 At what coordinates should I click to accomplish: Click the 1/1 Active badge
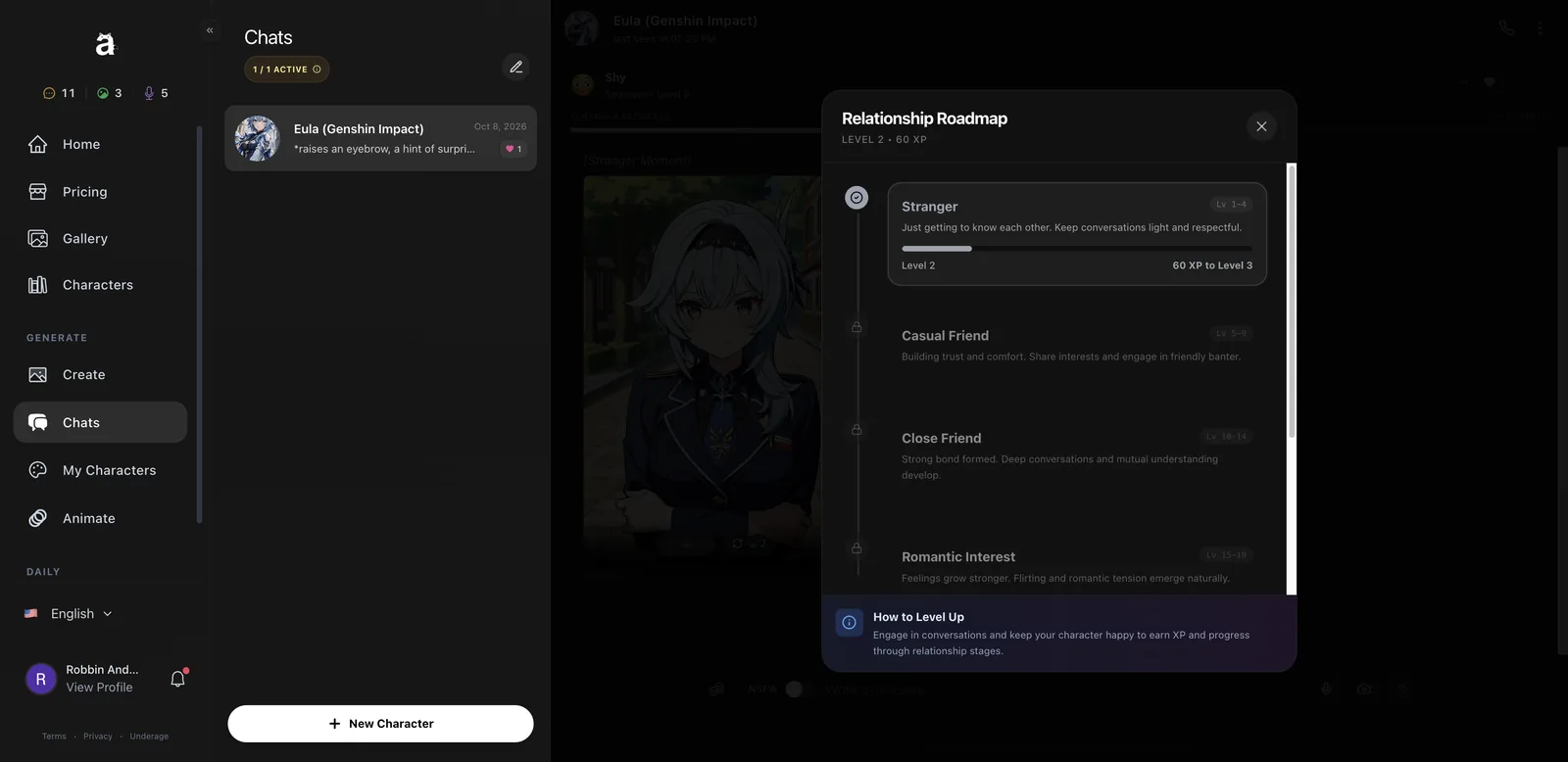[286, 70]
